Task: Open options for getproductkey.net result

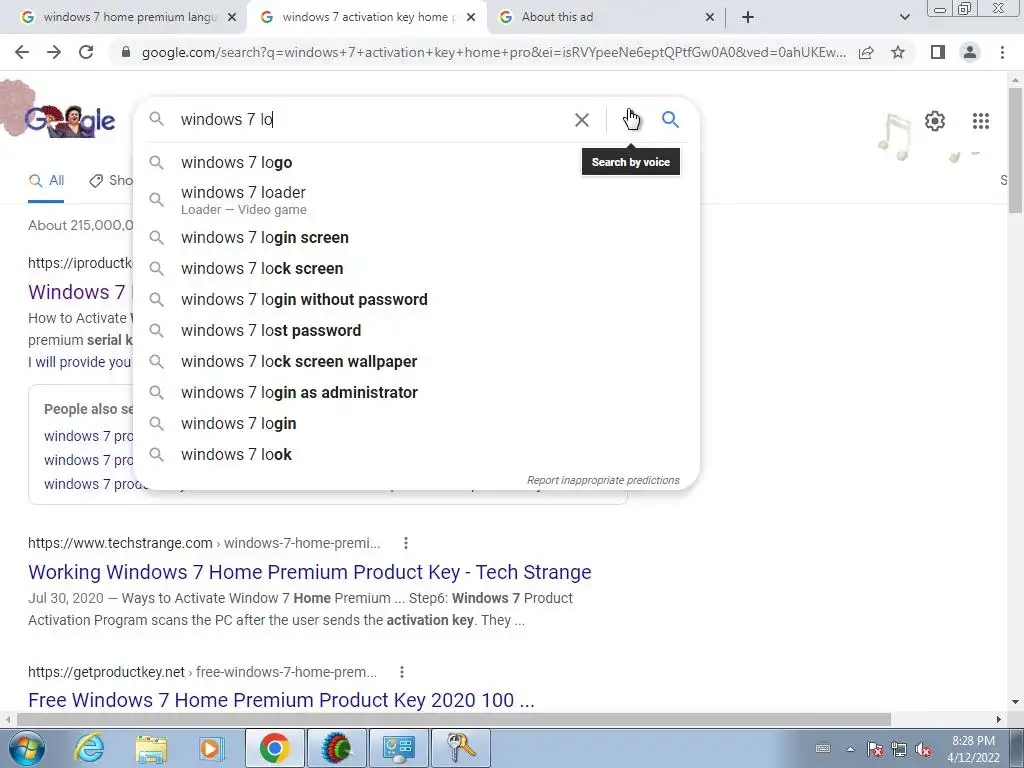Action: click(x=402, y=671)
